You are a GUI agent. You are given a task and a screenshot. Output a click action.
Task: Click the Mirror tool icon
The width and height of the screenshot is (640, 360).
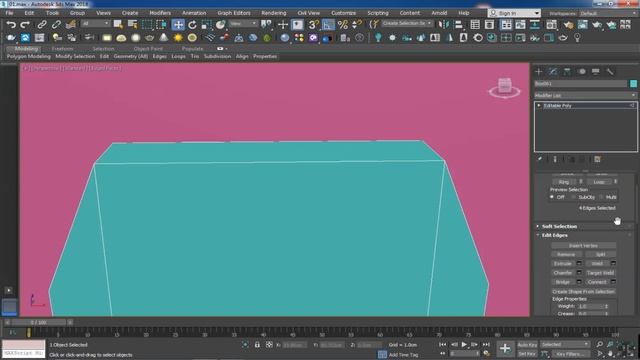(x=444, y=25)
